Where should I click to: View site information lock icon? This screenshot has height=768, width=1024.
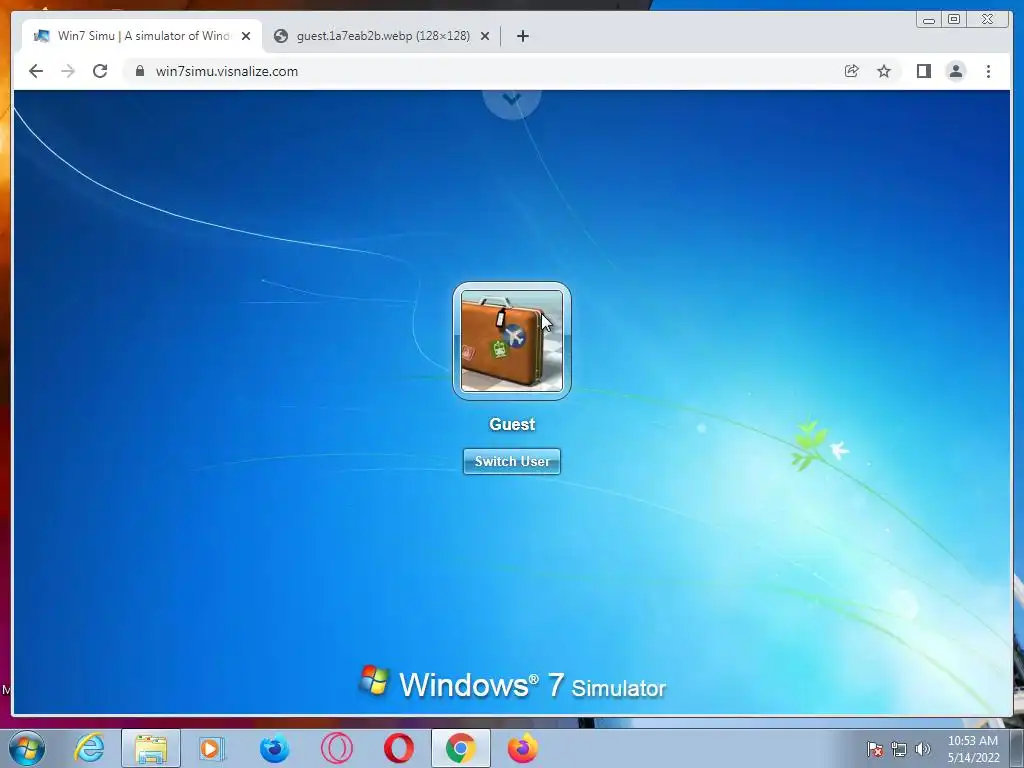point(140,71)
